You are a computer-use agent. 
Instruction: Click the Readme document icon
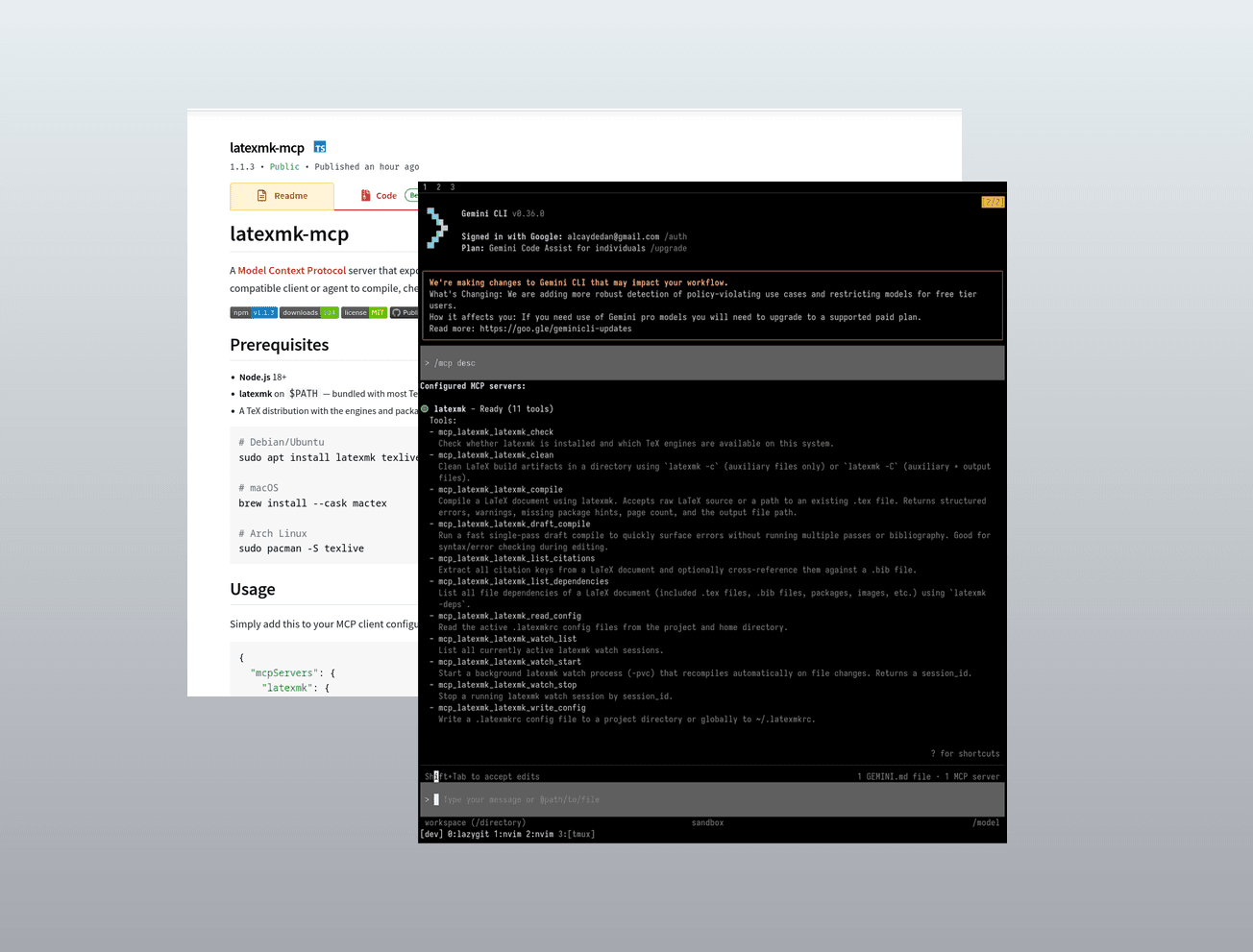[x=261, y=196]
